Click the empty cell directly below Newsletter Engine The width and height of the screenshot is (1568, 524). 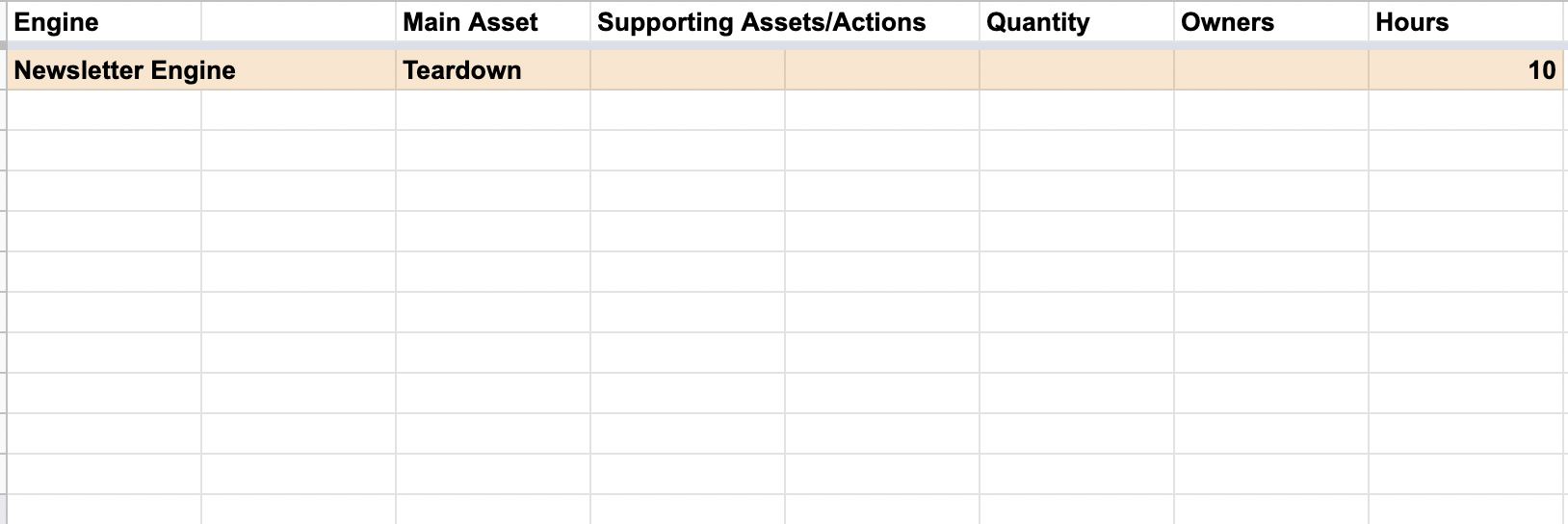[x=104, y=111]
